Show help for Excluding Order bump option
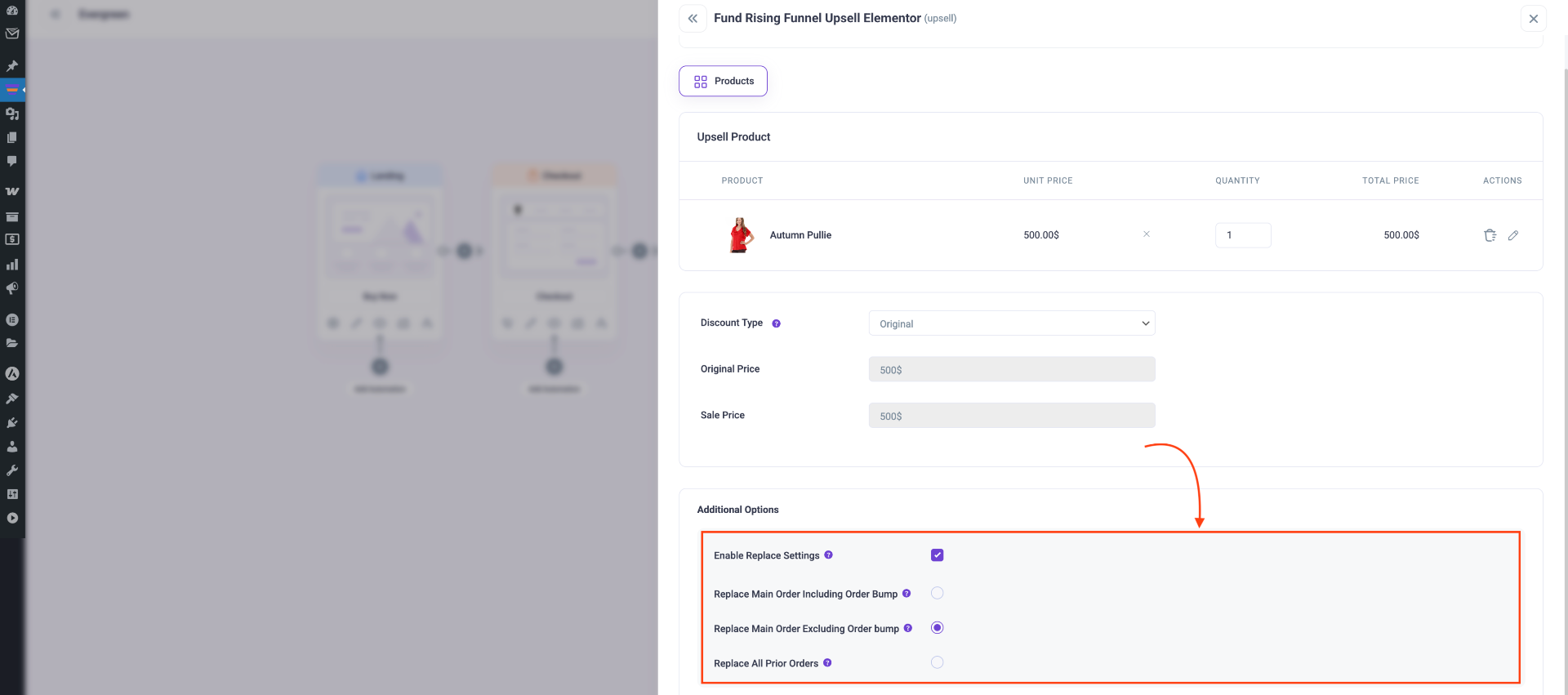The height and width of the screenshot is (695, 1568). tap(908, 628)
